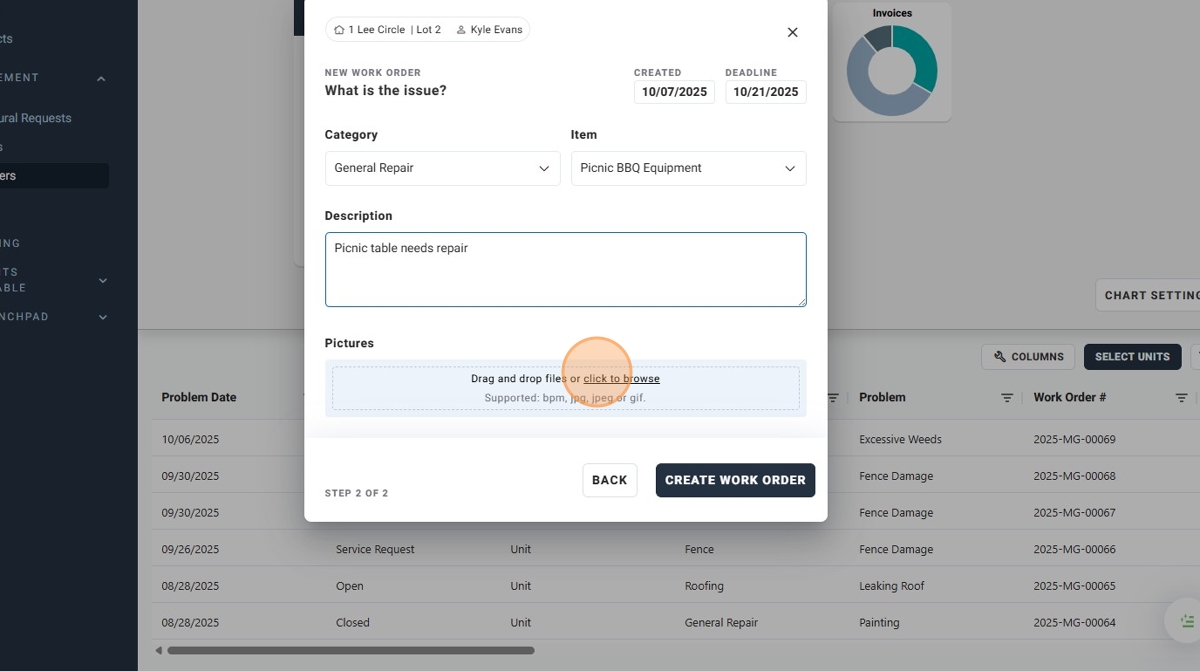
Task: Click the 'click to browse' upload link
Action: pyautogui.click(x=621, y=379)
